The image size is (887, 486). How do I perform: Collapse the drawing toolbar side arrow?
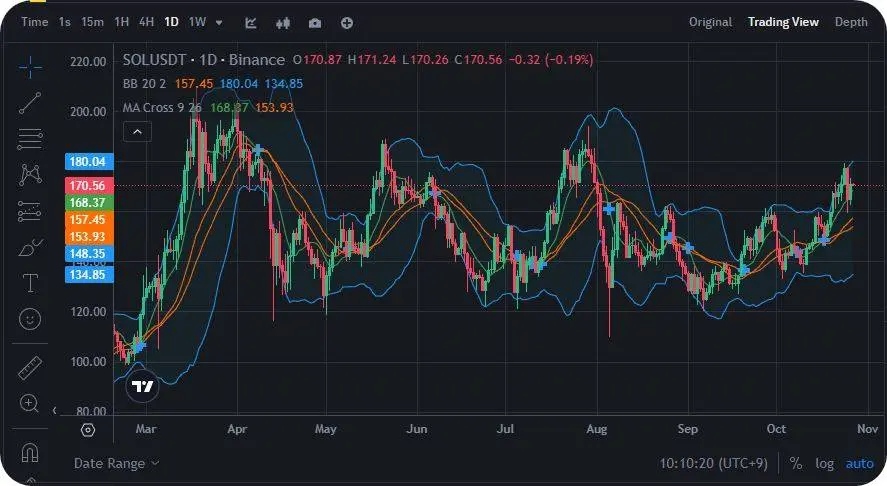[x=54, y=410]
